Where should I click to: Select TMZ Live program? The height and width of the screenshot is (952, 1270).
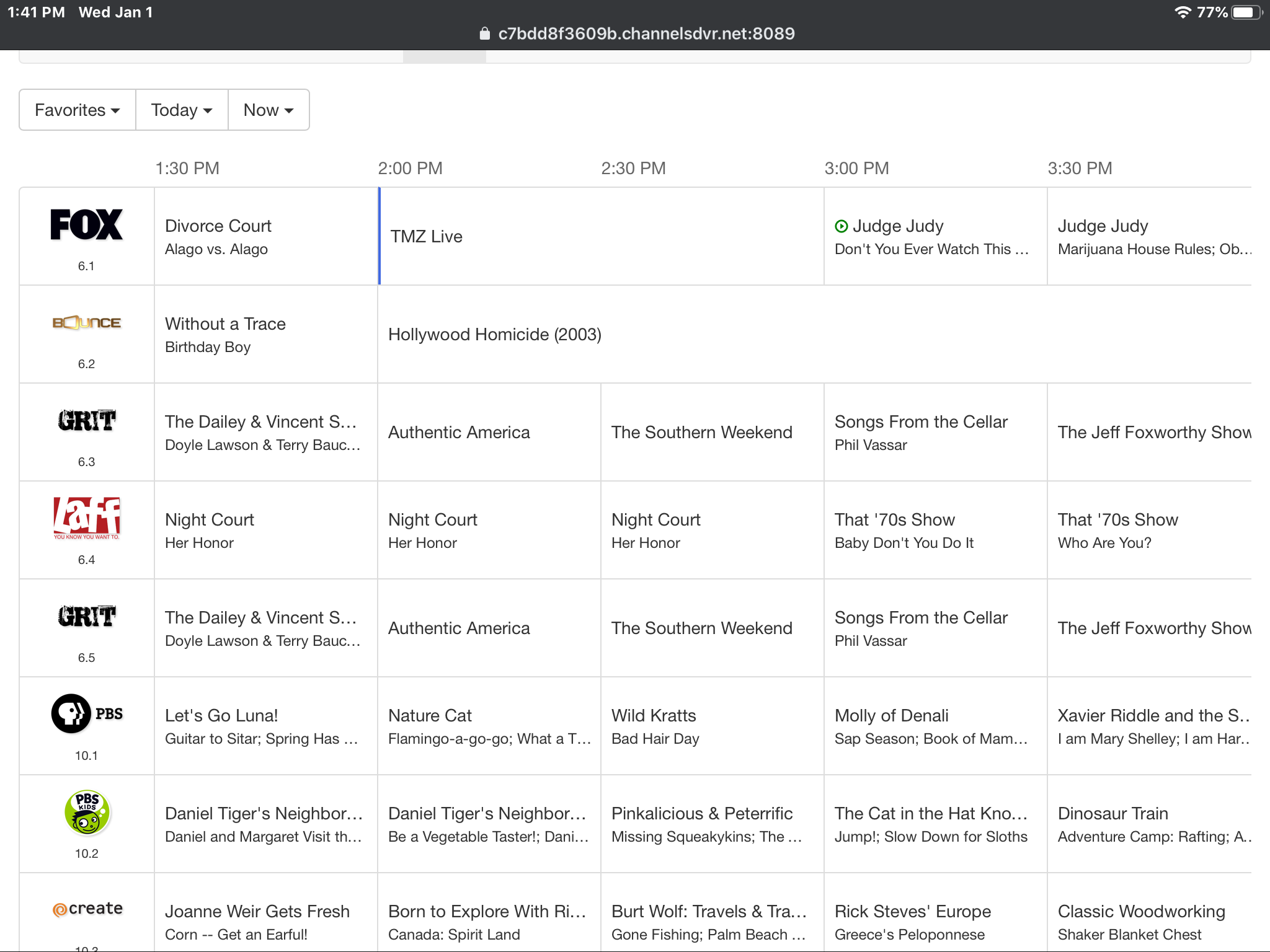(427, 236)
